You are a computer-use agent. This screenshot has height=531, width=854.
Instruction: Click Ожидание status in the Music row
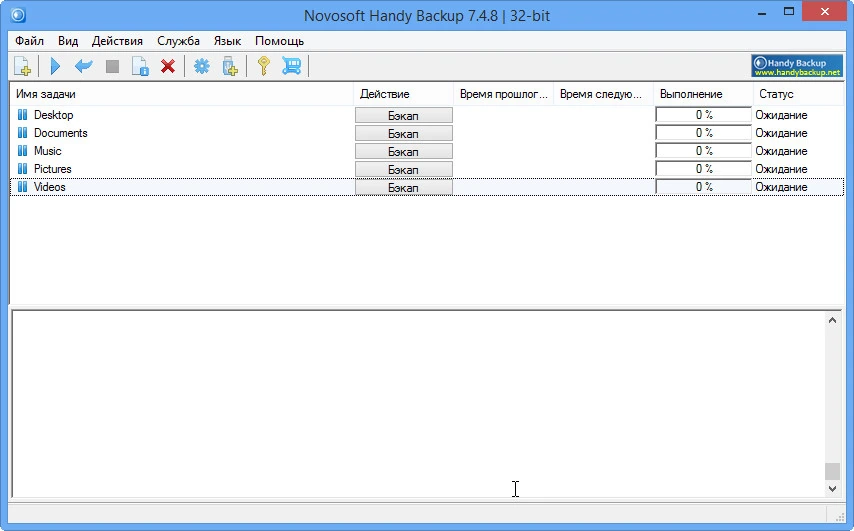click(781, 151)
